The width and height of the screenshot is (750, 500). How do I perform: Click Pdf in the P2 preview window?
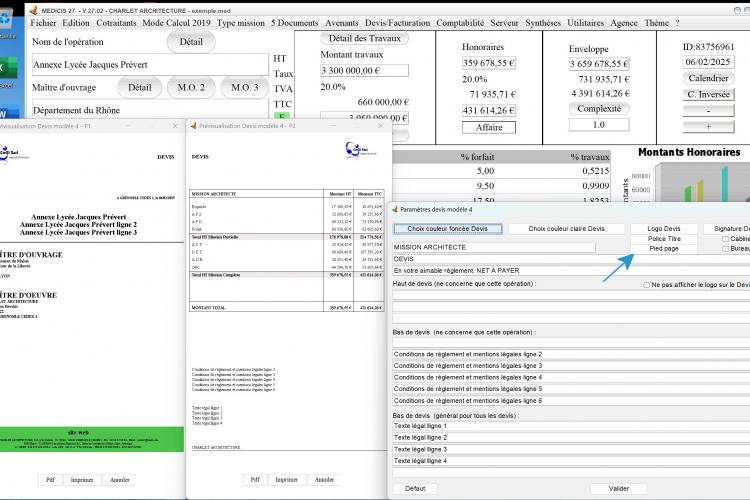tap(255, 479)
